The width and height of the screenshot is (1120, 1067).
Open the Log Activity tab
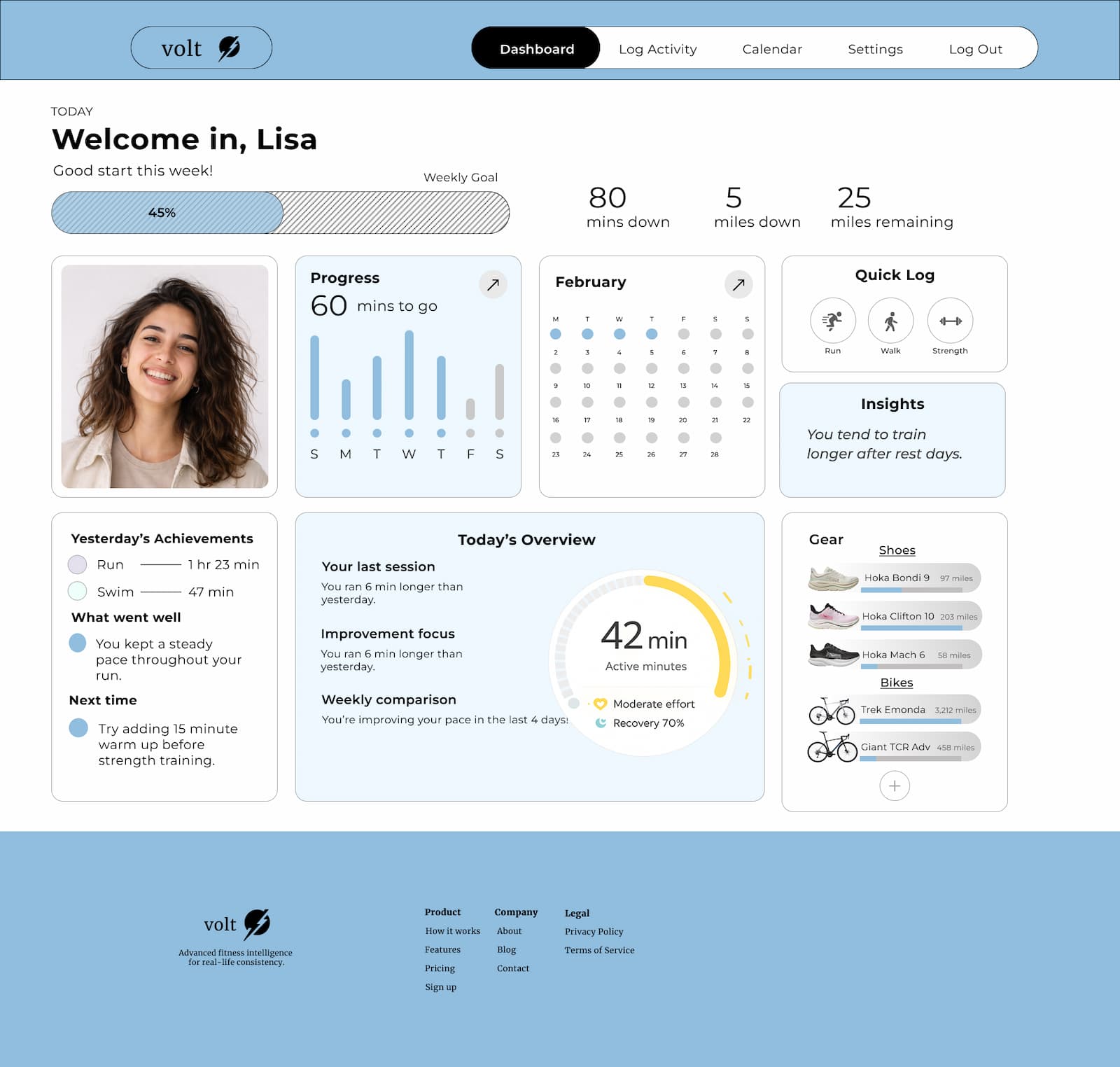[657, 49]
